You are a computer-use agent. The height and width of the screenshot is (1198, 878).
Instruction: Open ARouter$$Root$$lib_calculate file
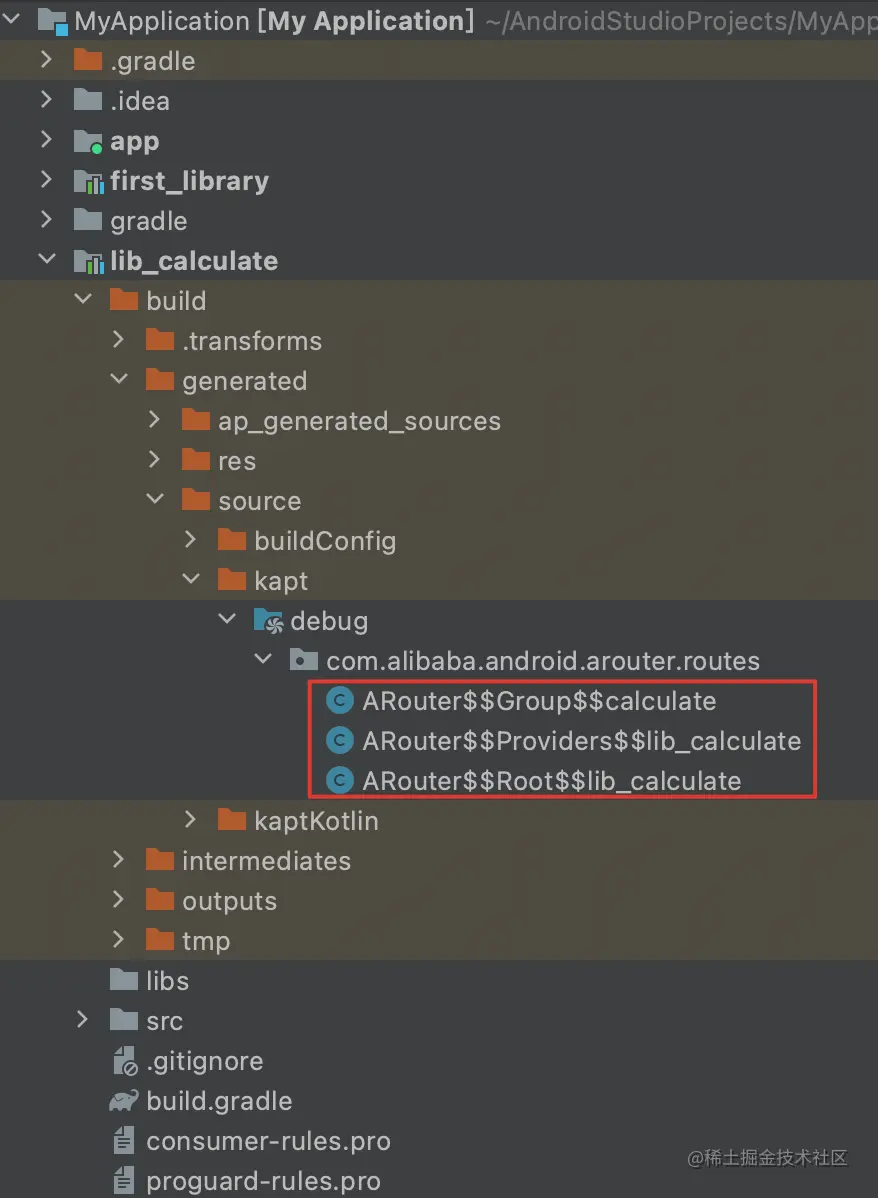click(x=550, y=781)
